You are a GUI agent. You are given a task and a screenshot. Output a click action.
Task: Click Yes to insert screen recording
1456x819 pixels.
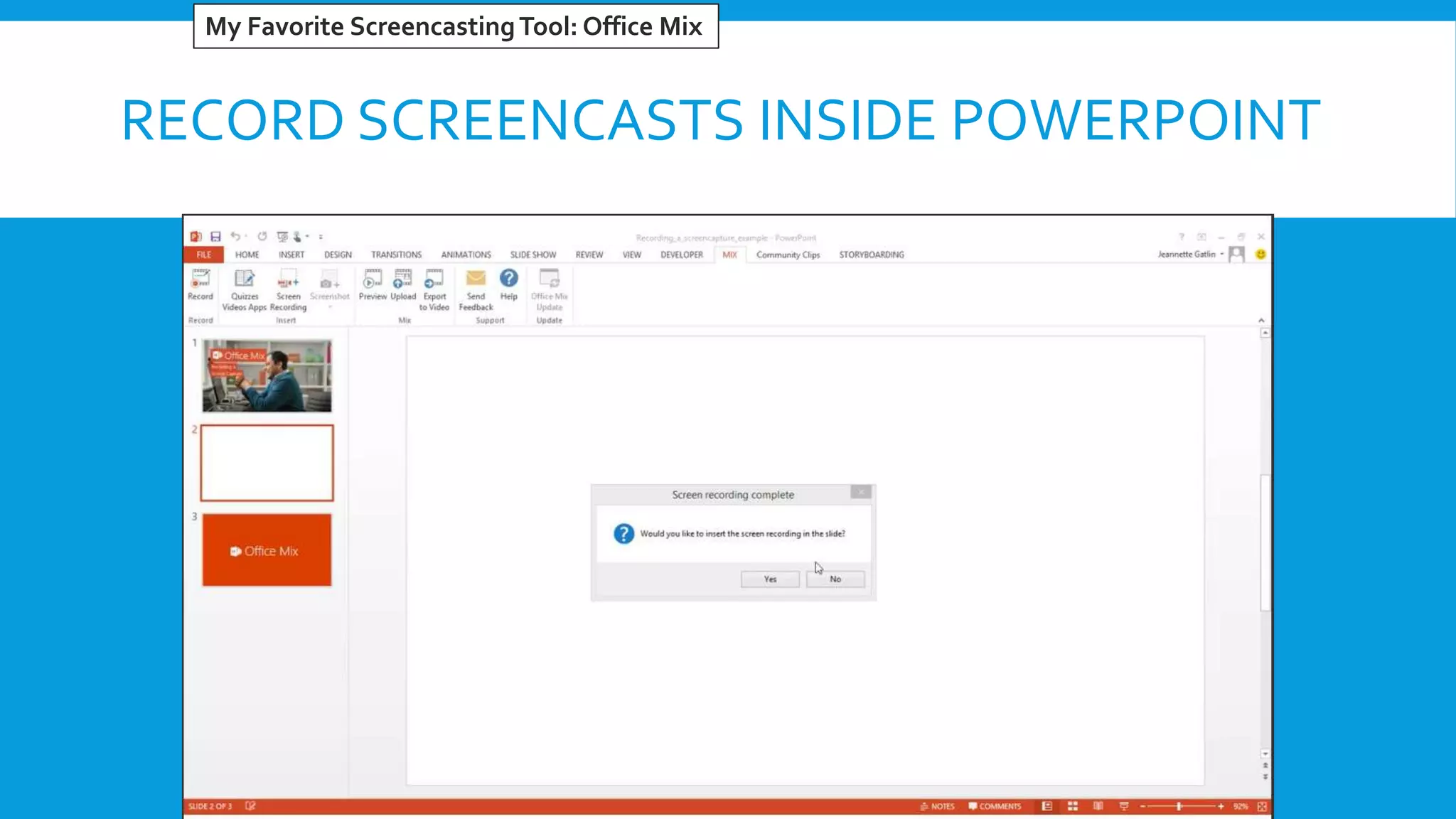click(x=770, y=579)
